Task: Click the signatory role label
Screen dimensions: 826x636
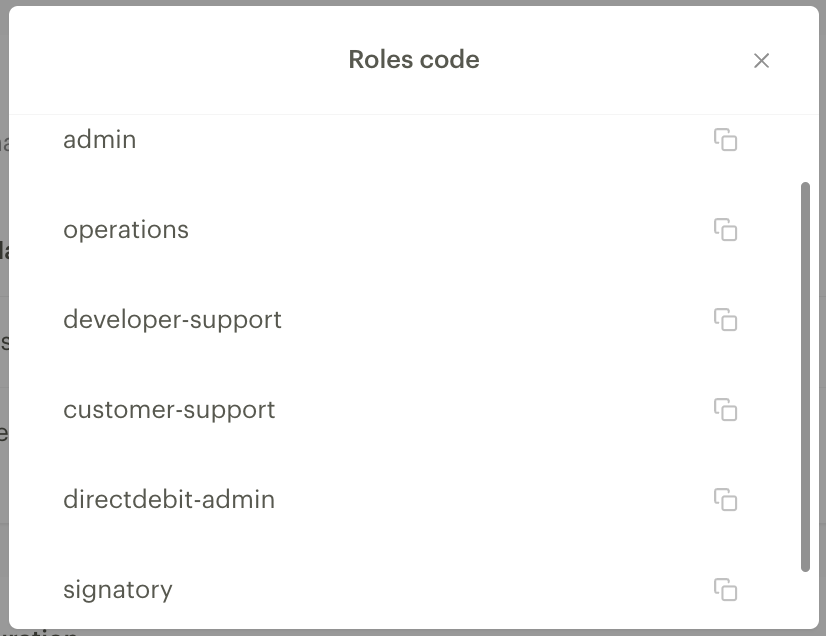Action: [x=117, y=590]
